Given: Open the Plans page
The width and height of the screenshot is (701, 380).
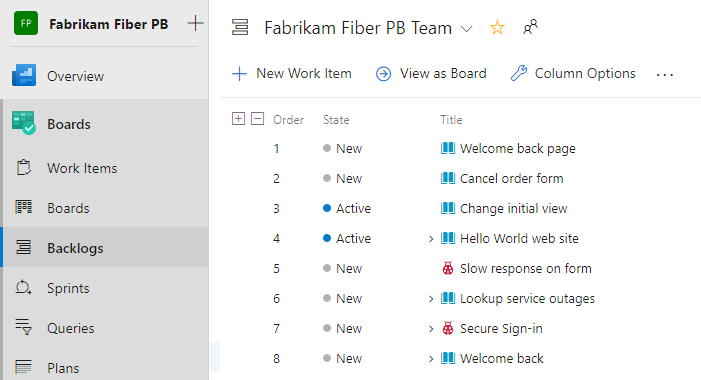Looking at the screenshot, I should 63,368.
